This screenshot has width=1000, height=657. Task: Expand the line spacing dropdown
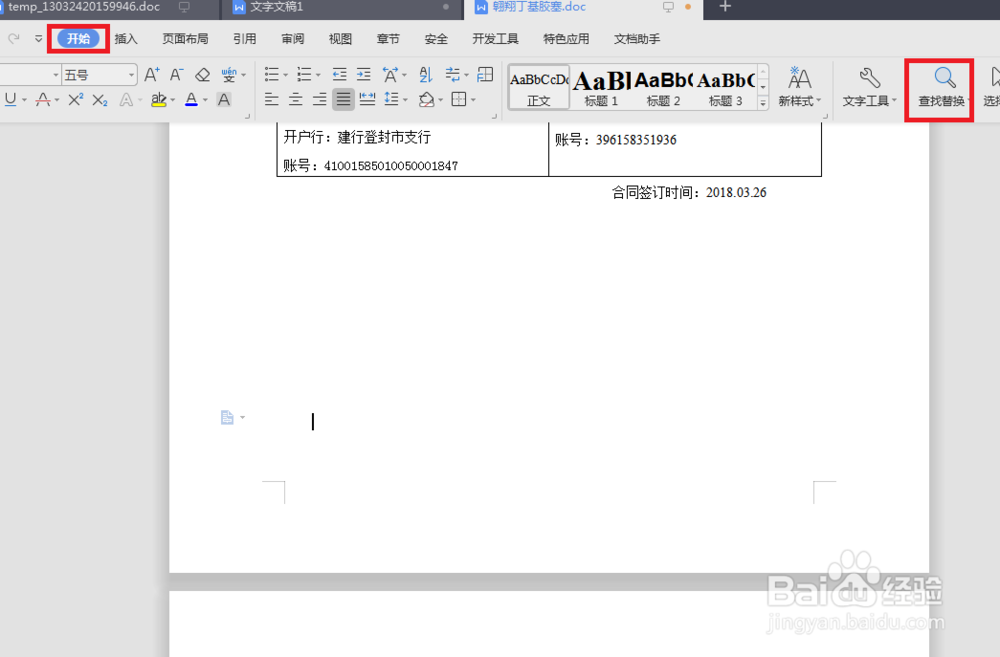pos(406,99)
